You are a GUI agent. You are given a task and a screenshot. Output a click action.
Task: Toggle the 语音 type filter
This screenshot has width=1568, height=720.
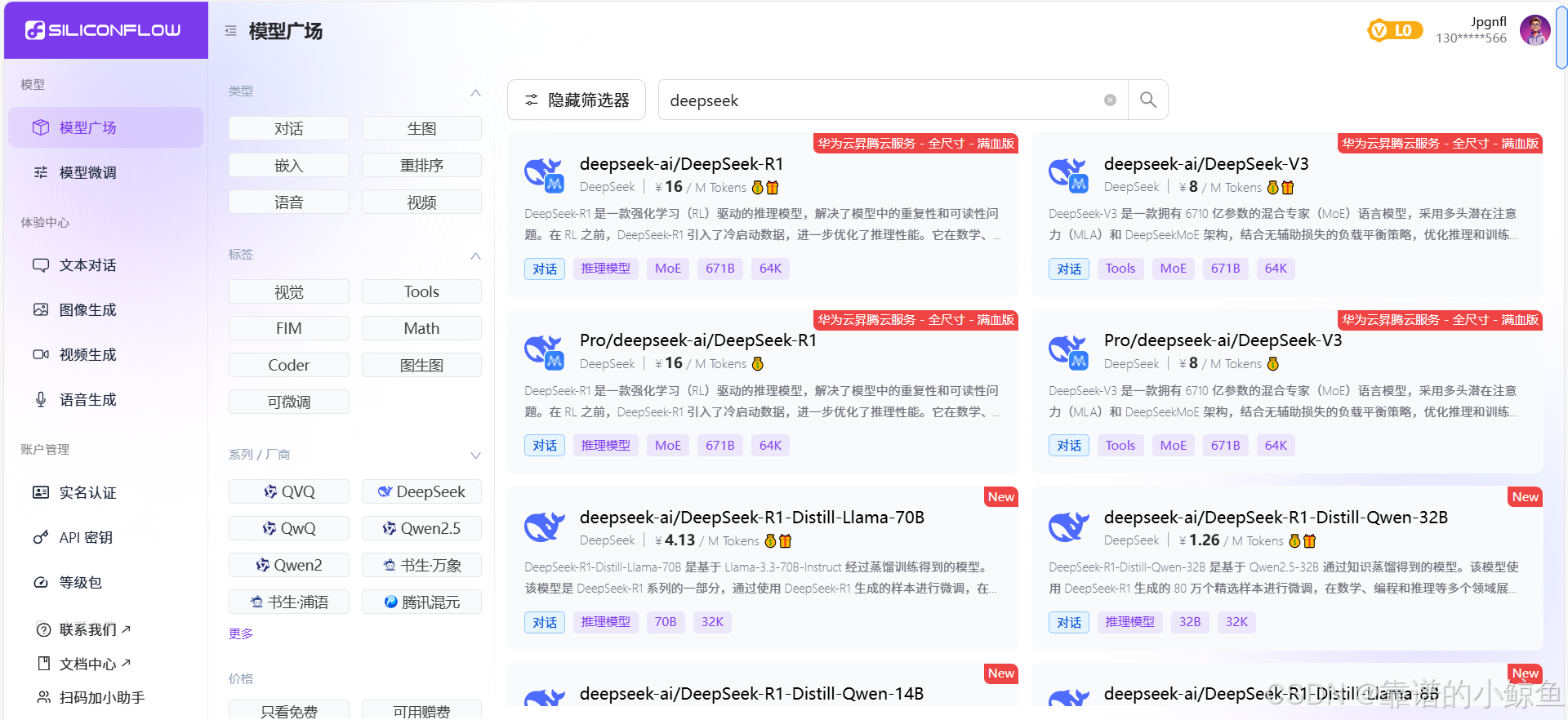pyautogui.click(x=289, y=202)
